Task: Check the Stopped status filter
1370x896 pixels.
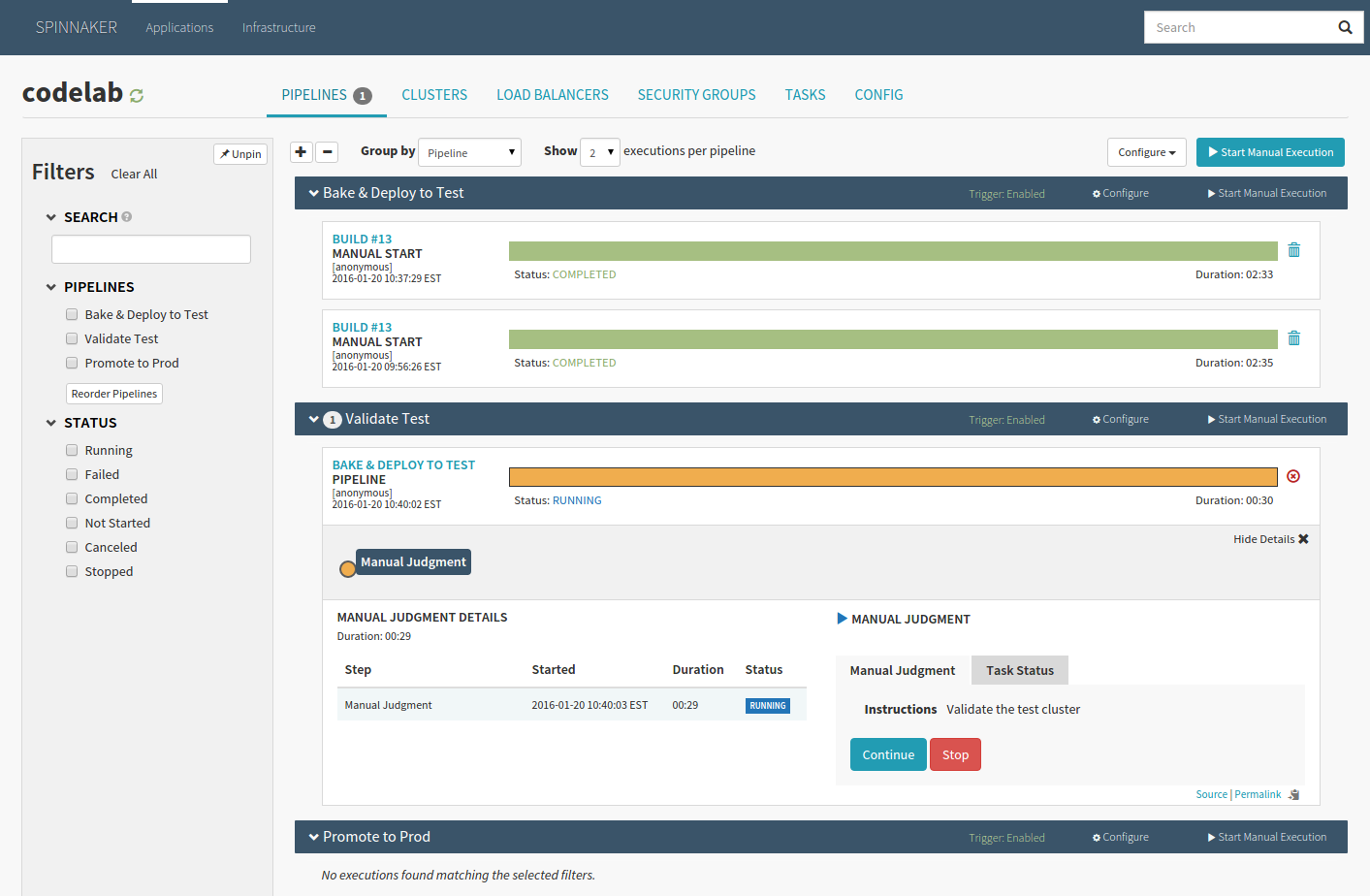Action: coord(72,571)
